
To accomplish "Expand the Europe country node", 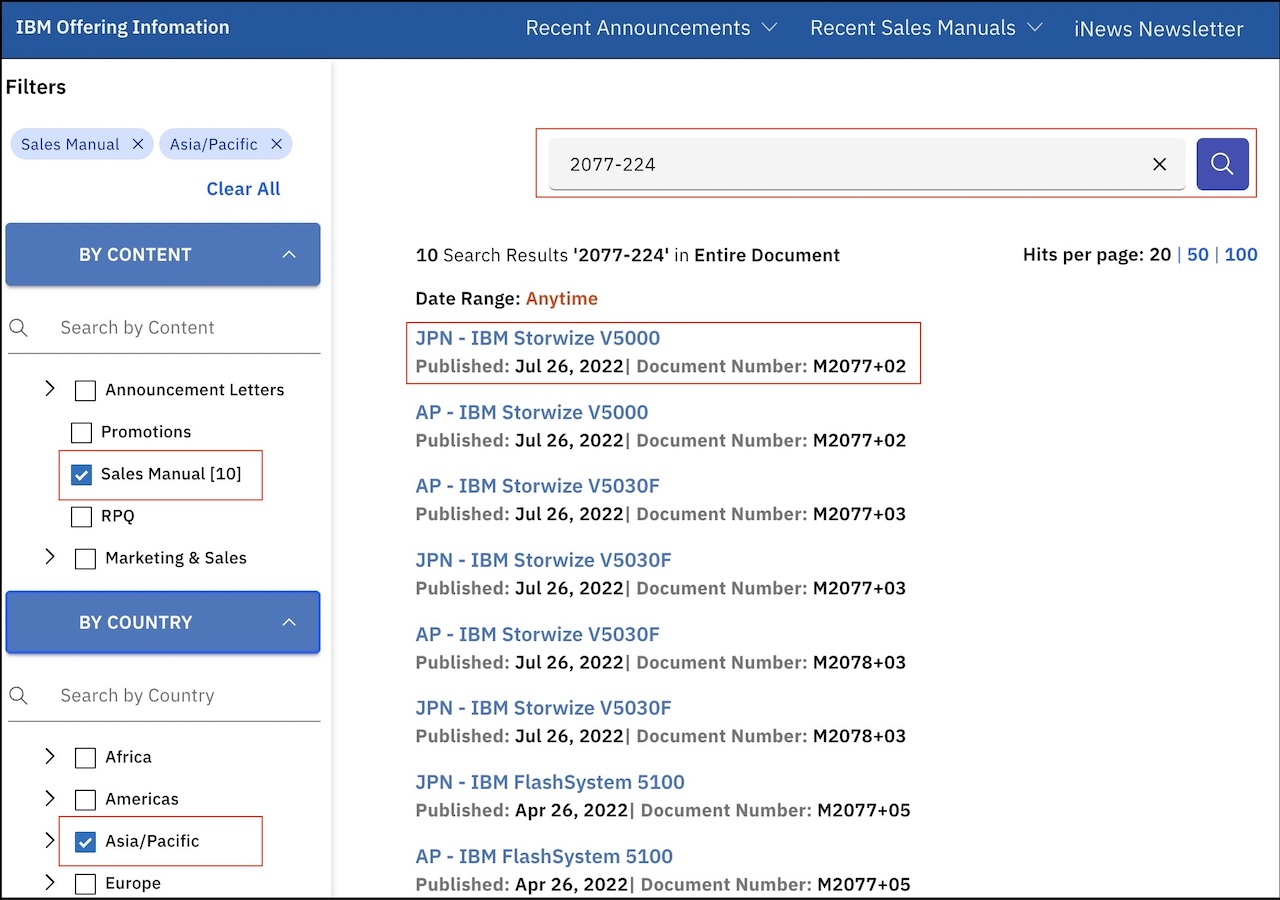I will [50, 881].
